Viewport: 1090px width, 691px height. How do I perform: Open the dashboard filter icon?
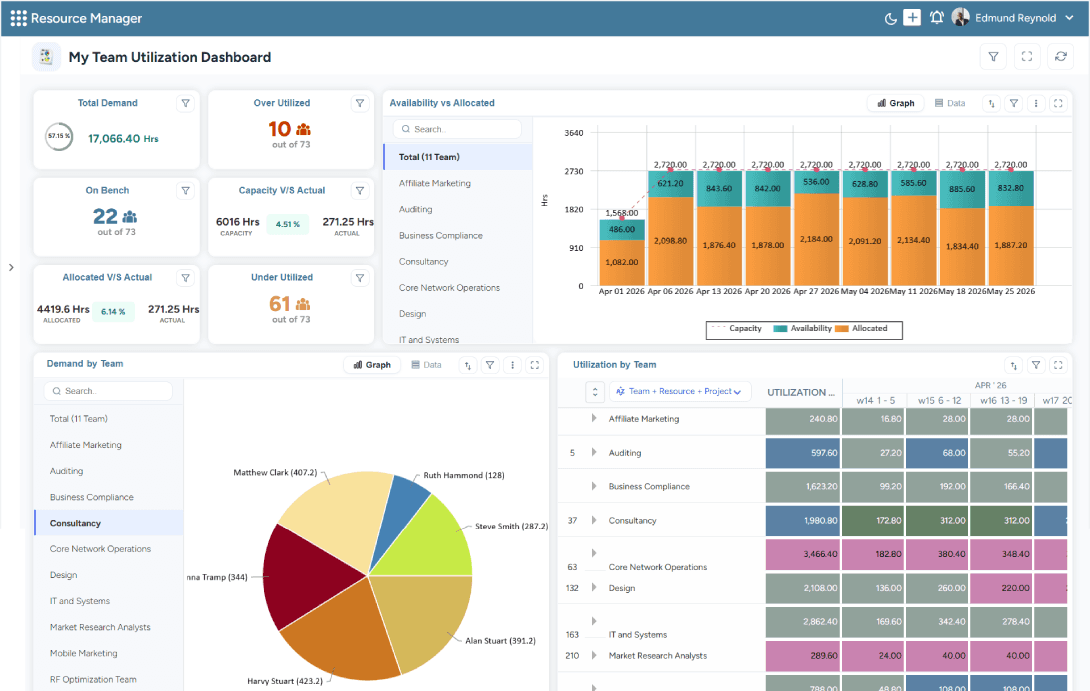click(993, 57)
